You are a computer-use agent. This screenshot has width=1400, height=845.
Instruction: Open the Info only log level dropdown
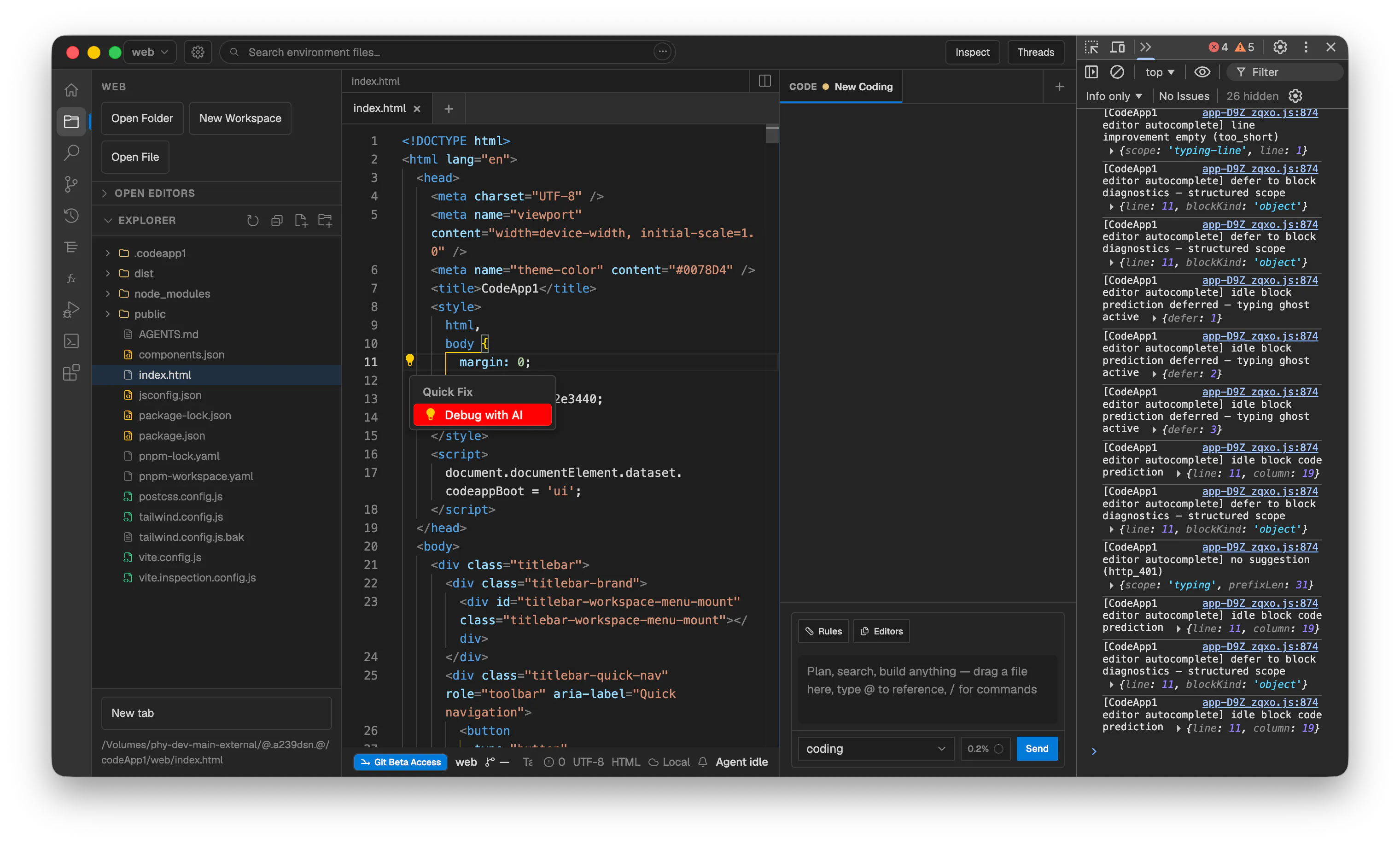(x=1114, y=96)
